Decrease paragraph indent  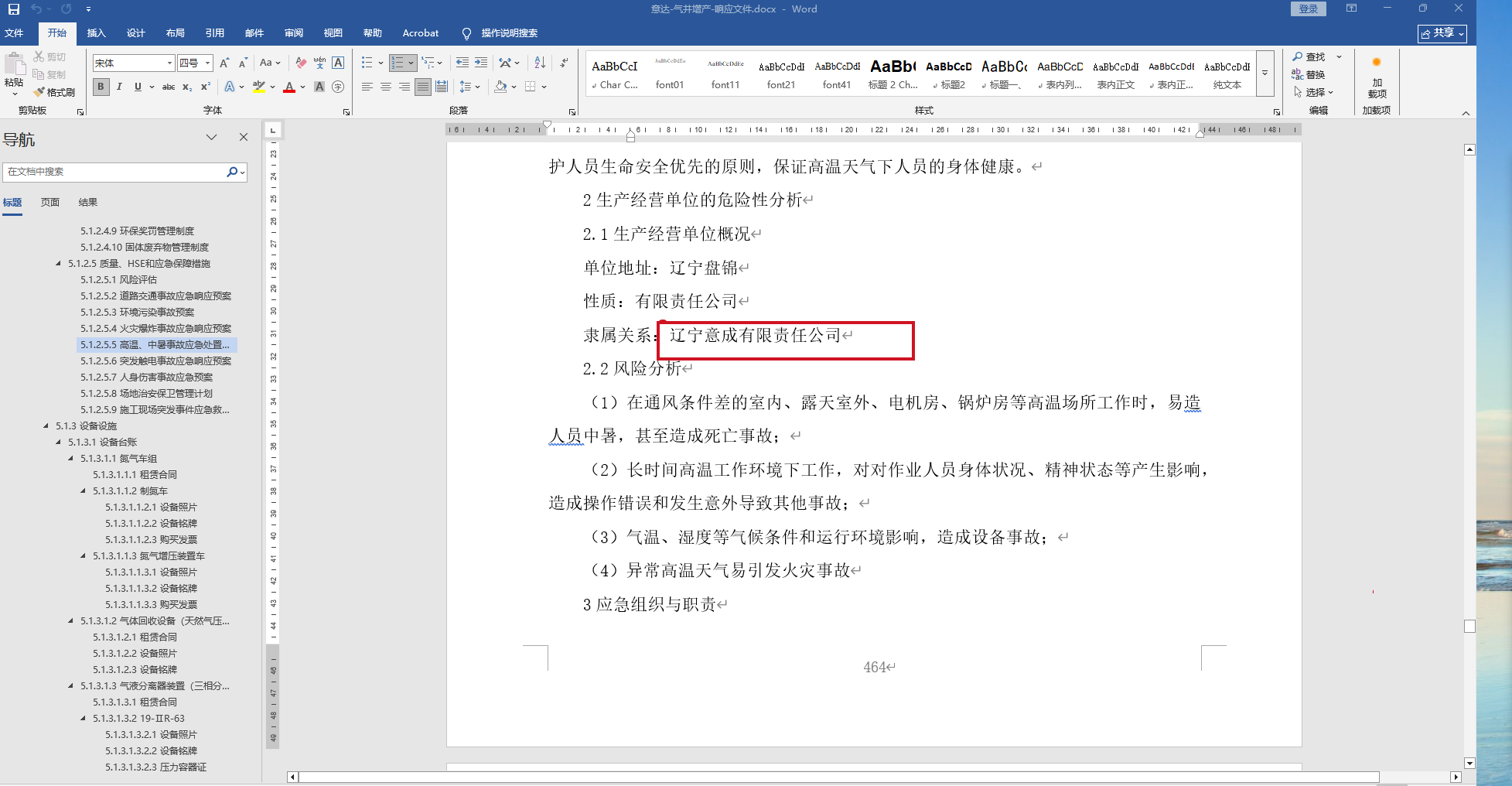tap(462, 63)
